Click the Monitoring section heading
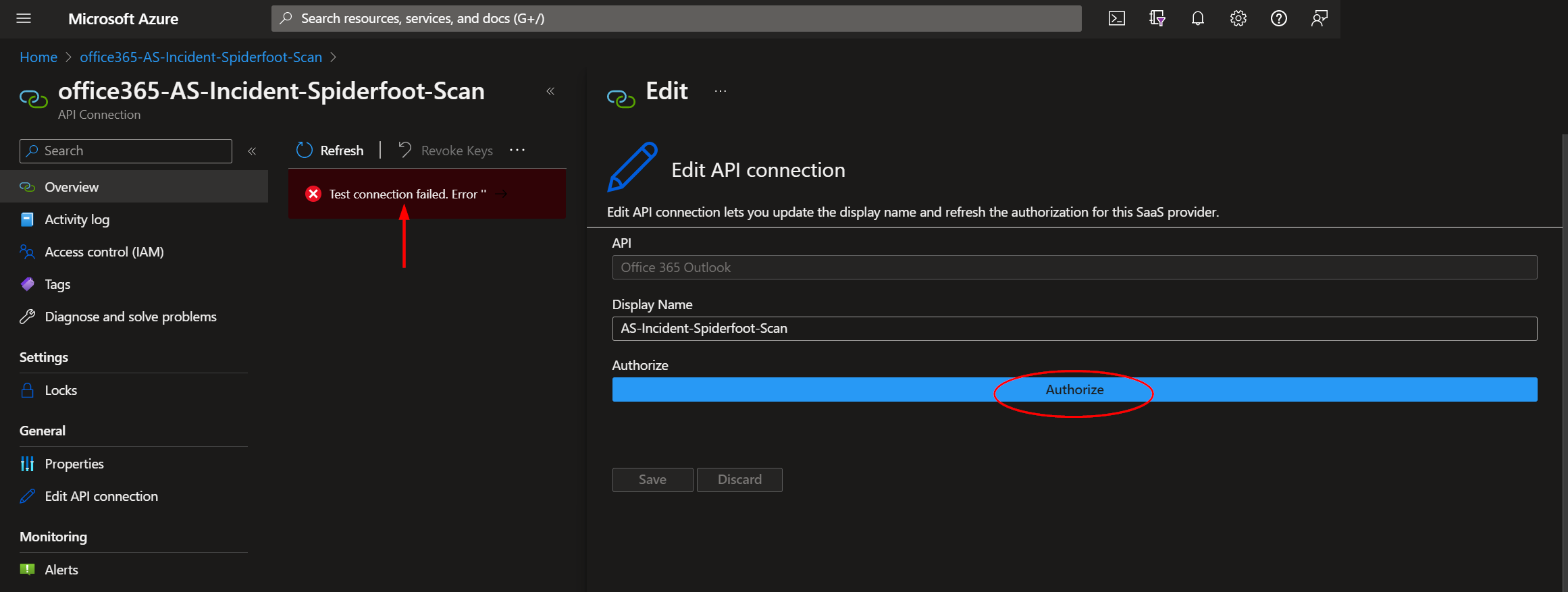 53,537
